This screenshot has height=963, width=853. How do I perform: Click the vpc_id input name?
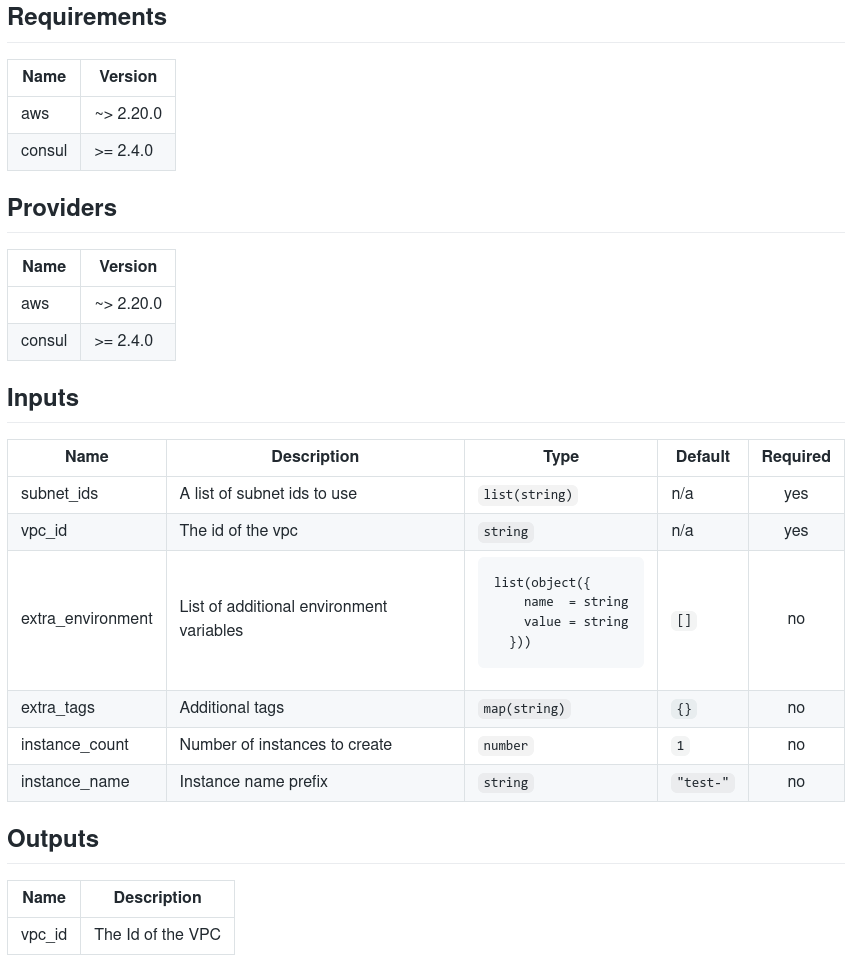pos(44,531)
